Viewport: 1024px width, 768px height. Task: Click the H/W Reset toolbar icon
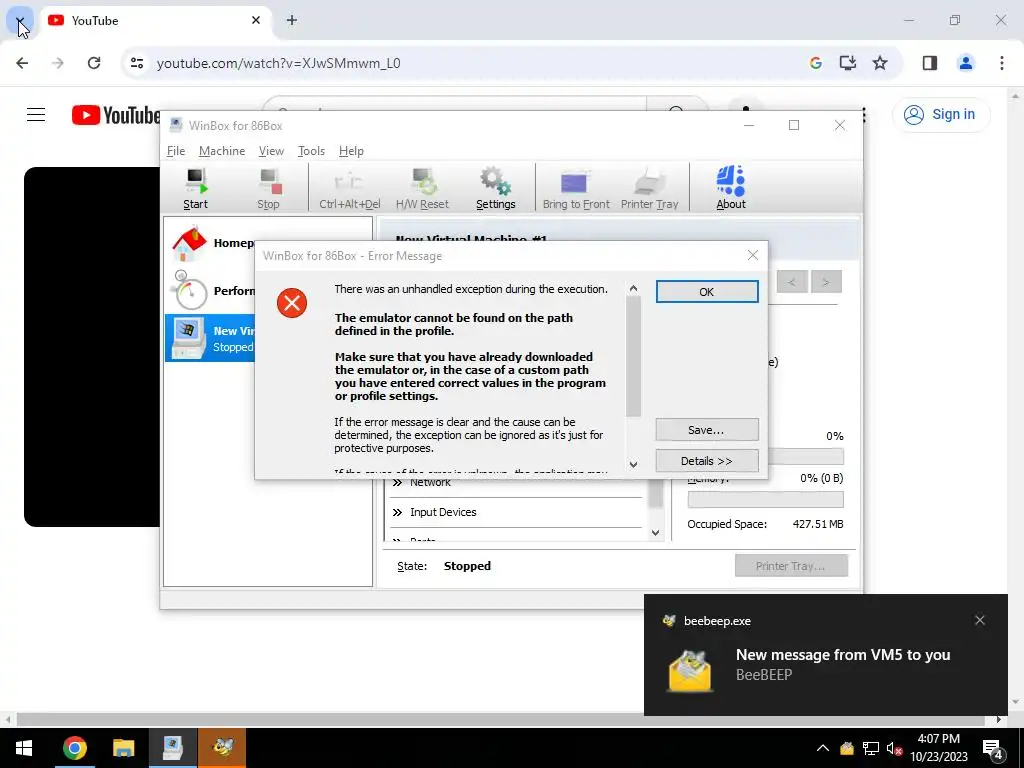click(x=423, y=189)
